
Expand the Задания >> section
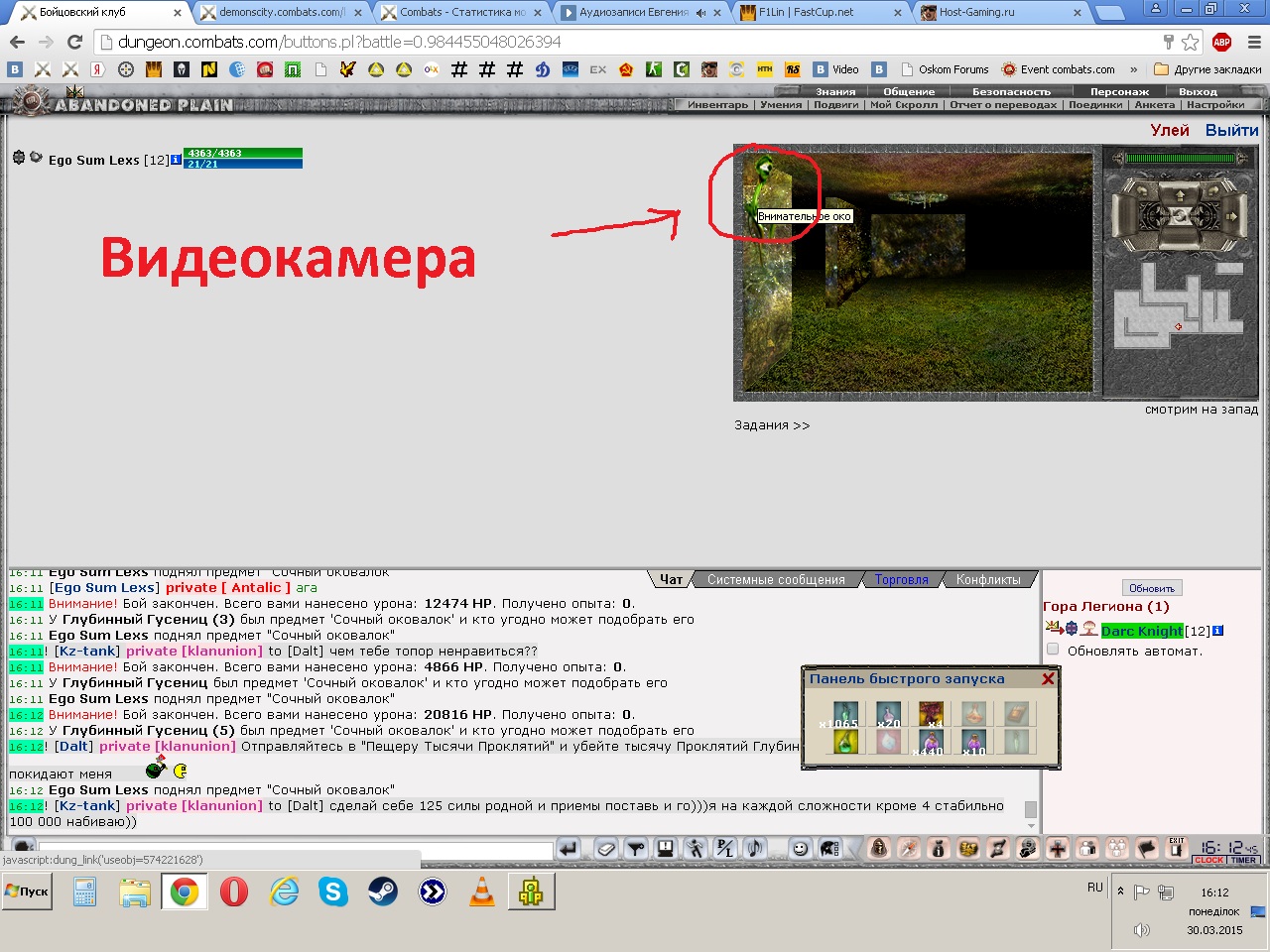coord(772,425)
